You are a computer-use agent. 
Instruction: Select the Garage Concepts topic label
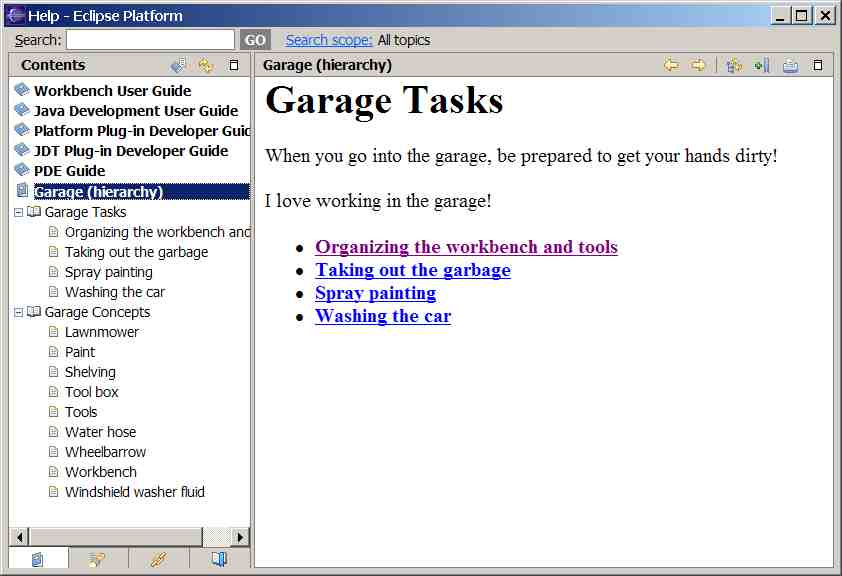pyautogui.click(x=97, y=312)
